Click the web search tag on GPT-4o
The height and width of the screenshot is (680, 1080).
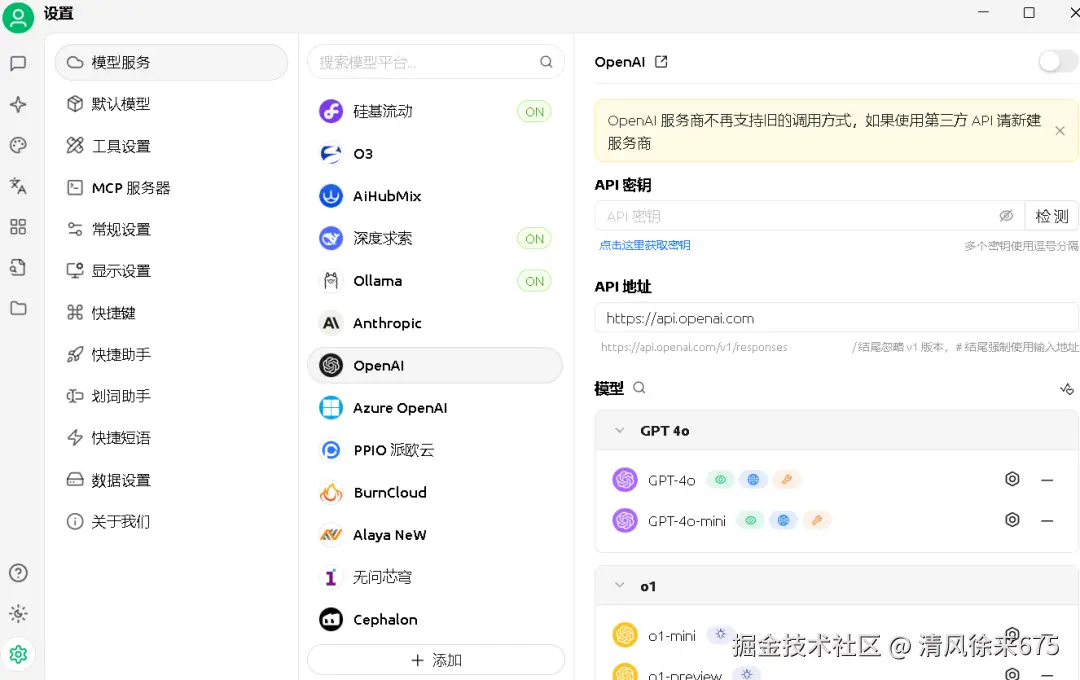753,480
